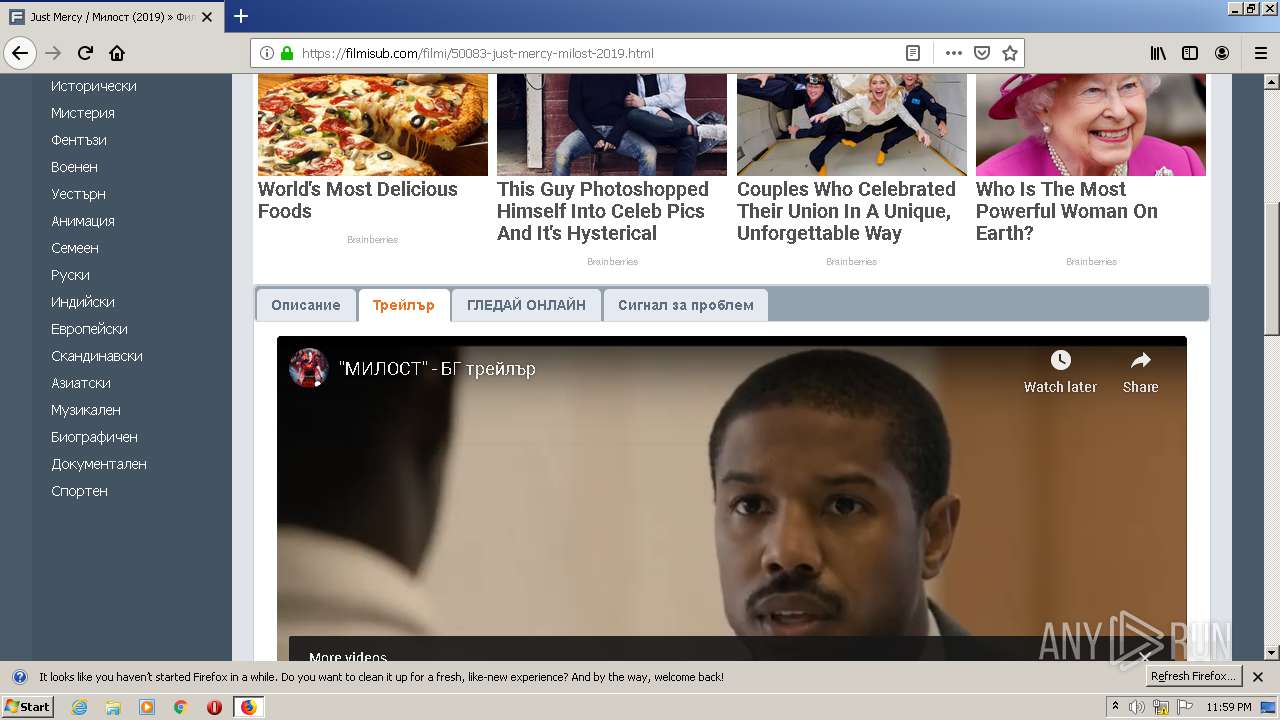The image size is (1280, 720).
Task: Open a new browser tab
Action: coord(241,16)
